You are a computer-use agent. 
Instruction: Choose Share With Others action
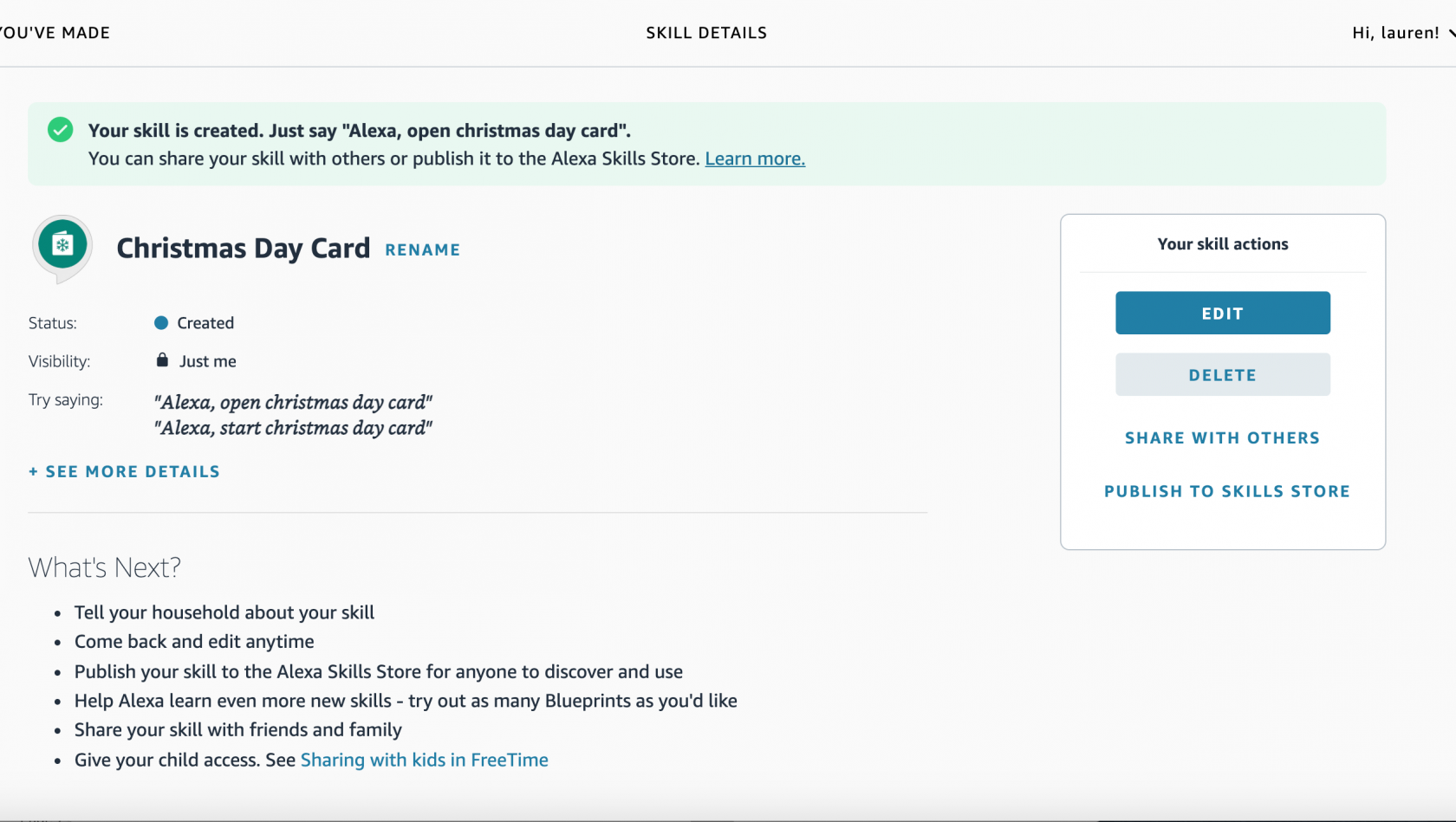coord(1222,438)
